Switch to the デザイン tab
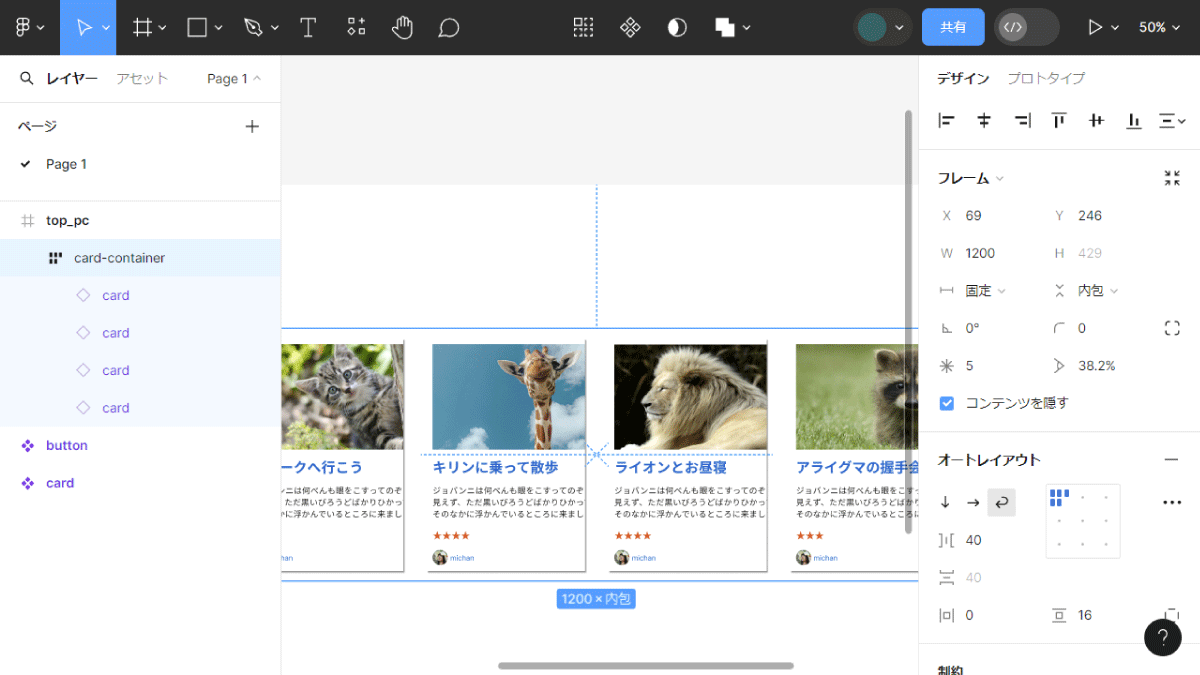The width and height of the screenshot is (1200, 675). point(963,78)
